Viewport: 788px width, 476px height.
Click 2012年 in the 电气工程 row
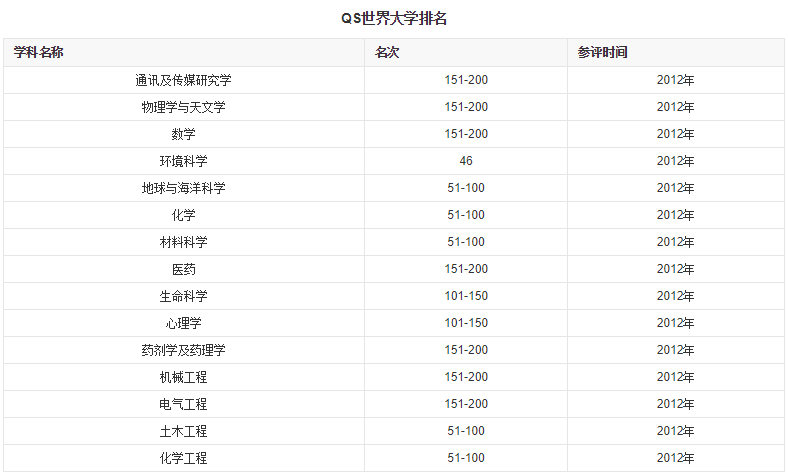coord(675,404)
